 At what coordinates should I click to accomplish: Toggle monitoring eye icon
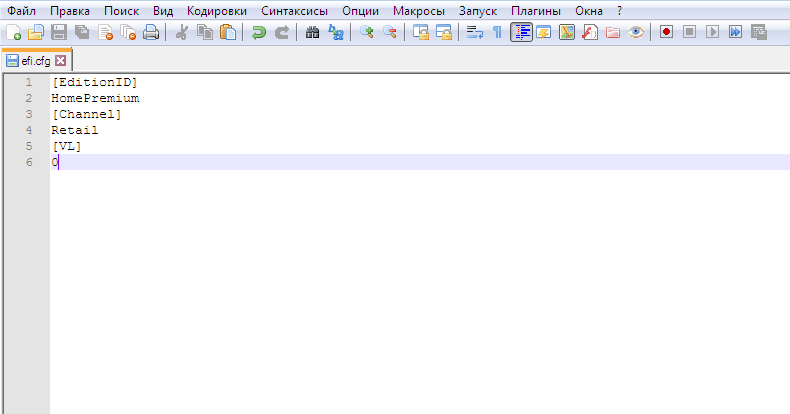pos(636,33)
